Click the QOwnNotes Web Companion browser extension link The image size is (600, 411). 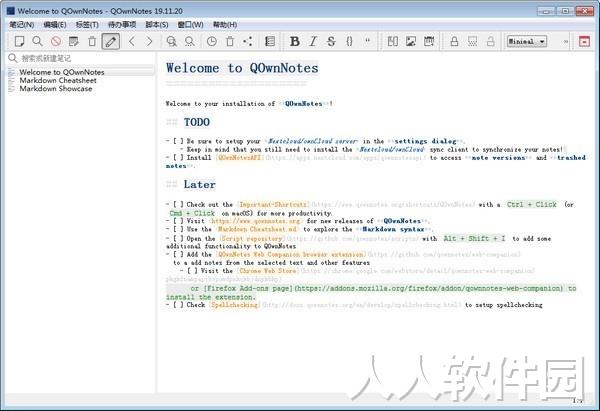[290, 254]
